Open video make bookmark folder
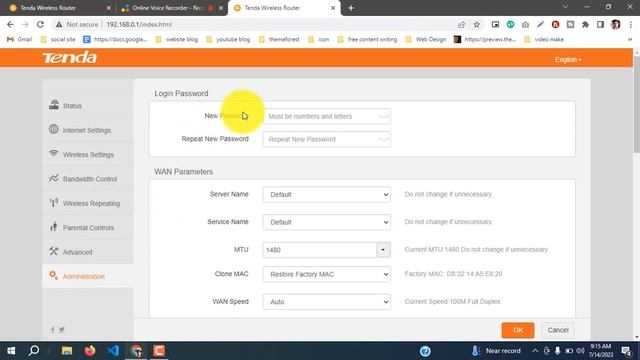Viewport: 640px width, 360px height. pyautogui.click(x=544, y=40)
